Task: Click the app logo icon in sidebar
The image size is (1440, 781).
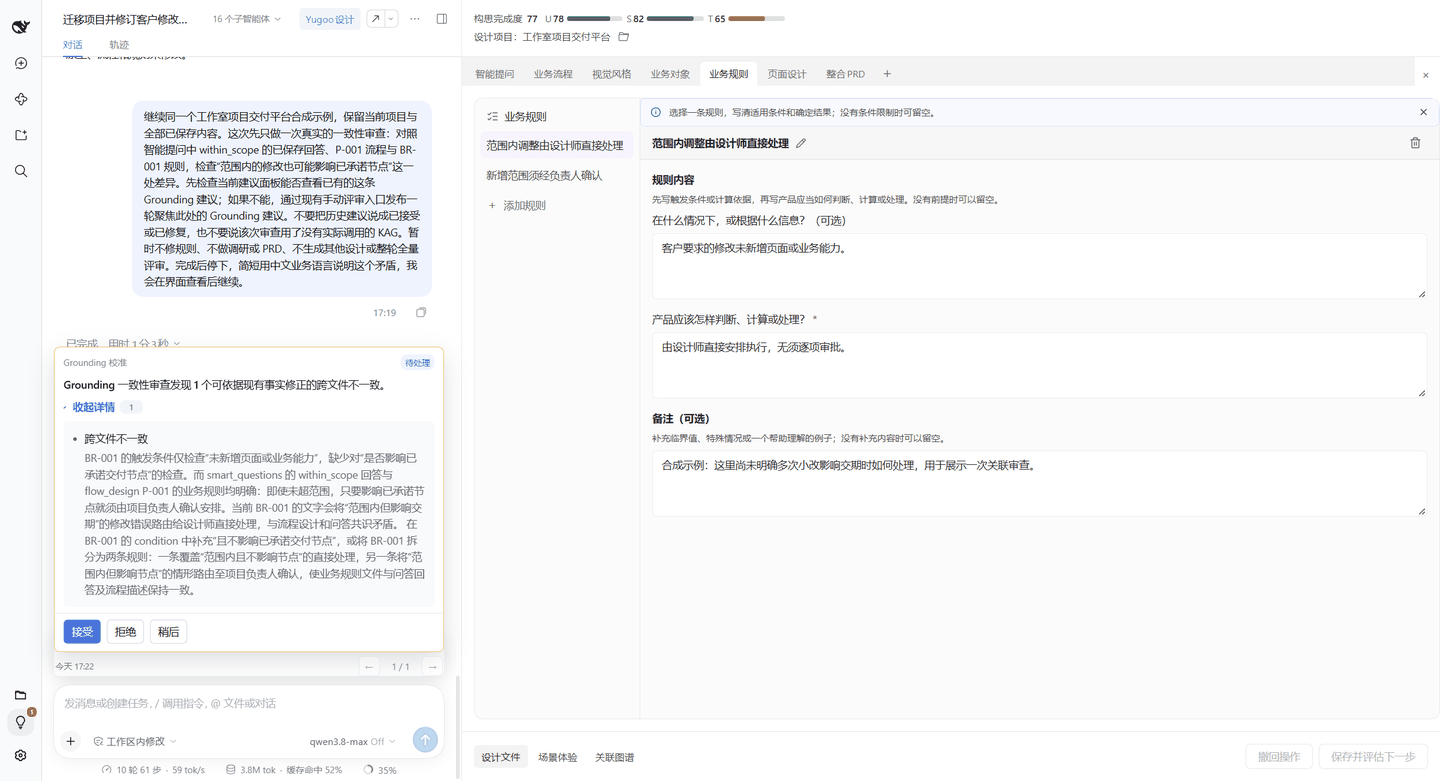Action: click(x=20, y=27)
